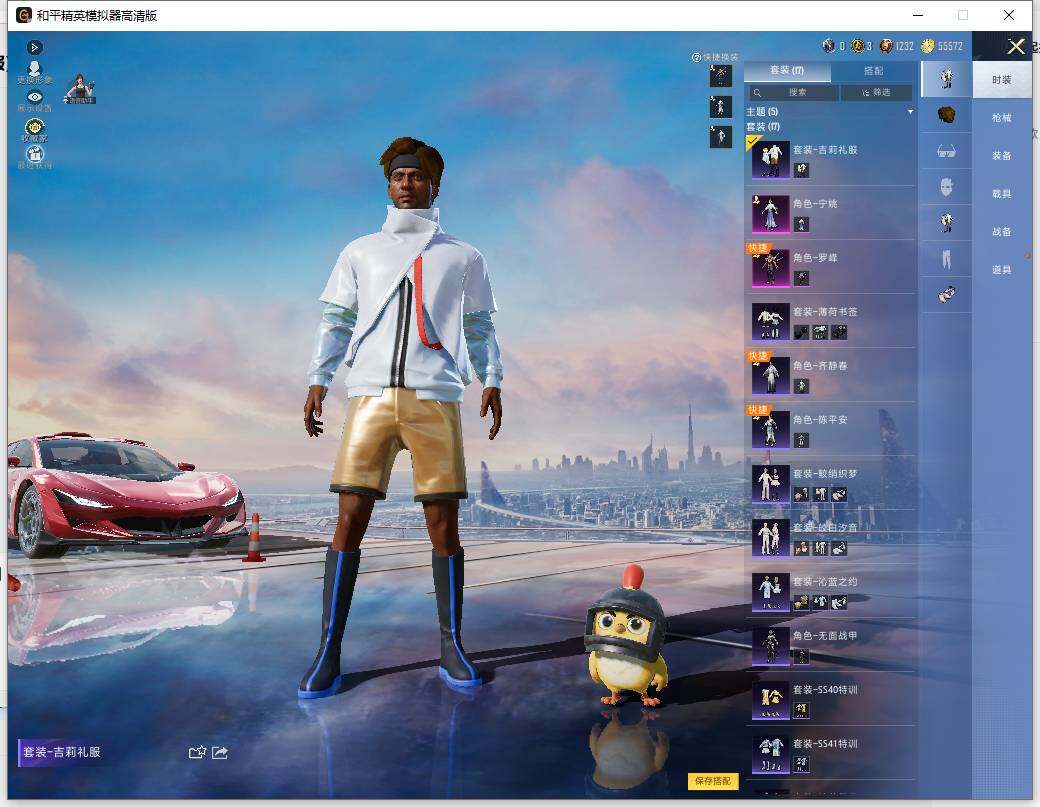Click the play arrow icon at top left
Viewport: 1040px width, 807px height.
34,48
